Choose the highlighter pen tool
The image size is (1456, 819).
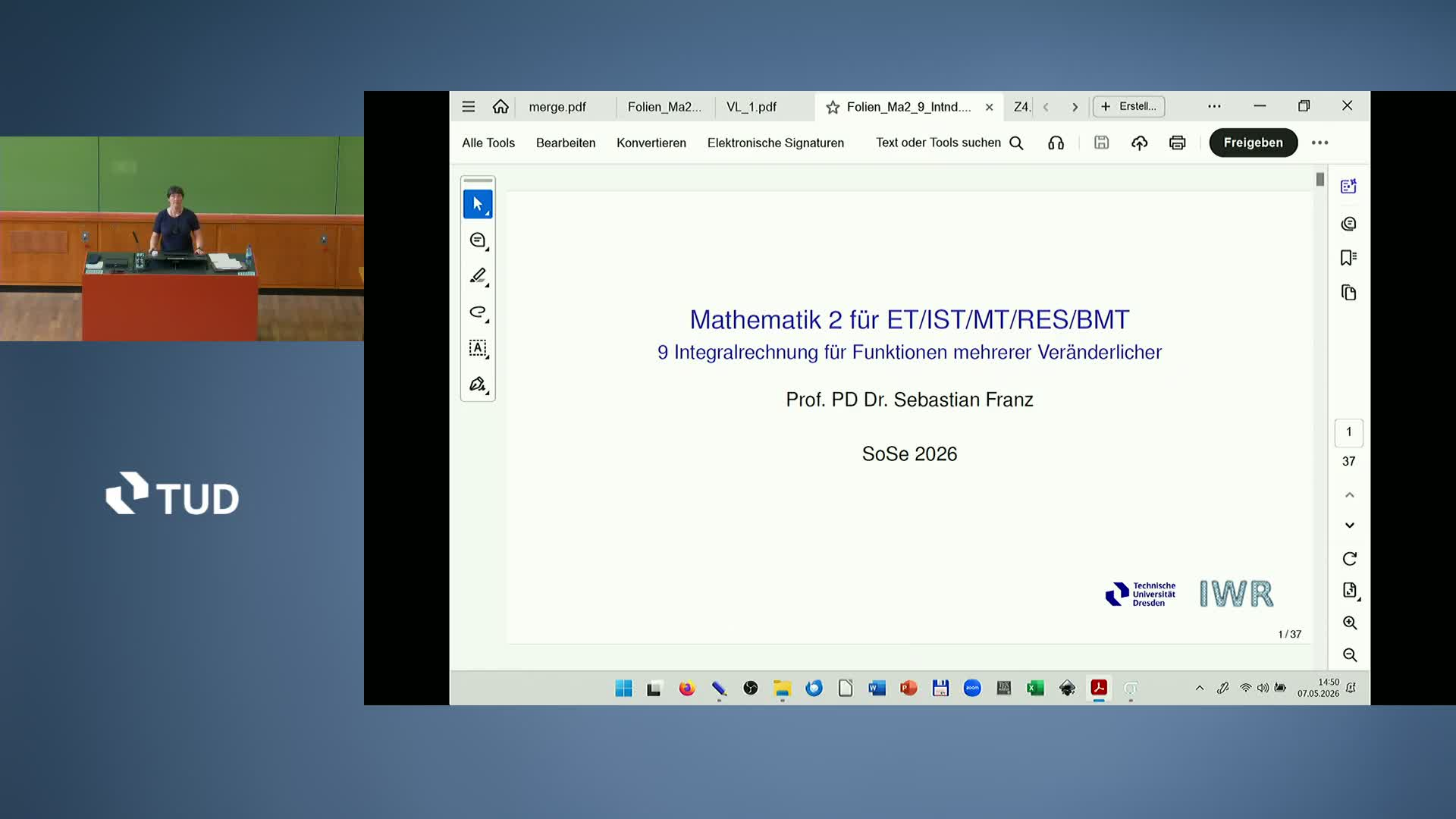478,276
